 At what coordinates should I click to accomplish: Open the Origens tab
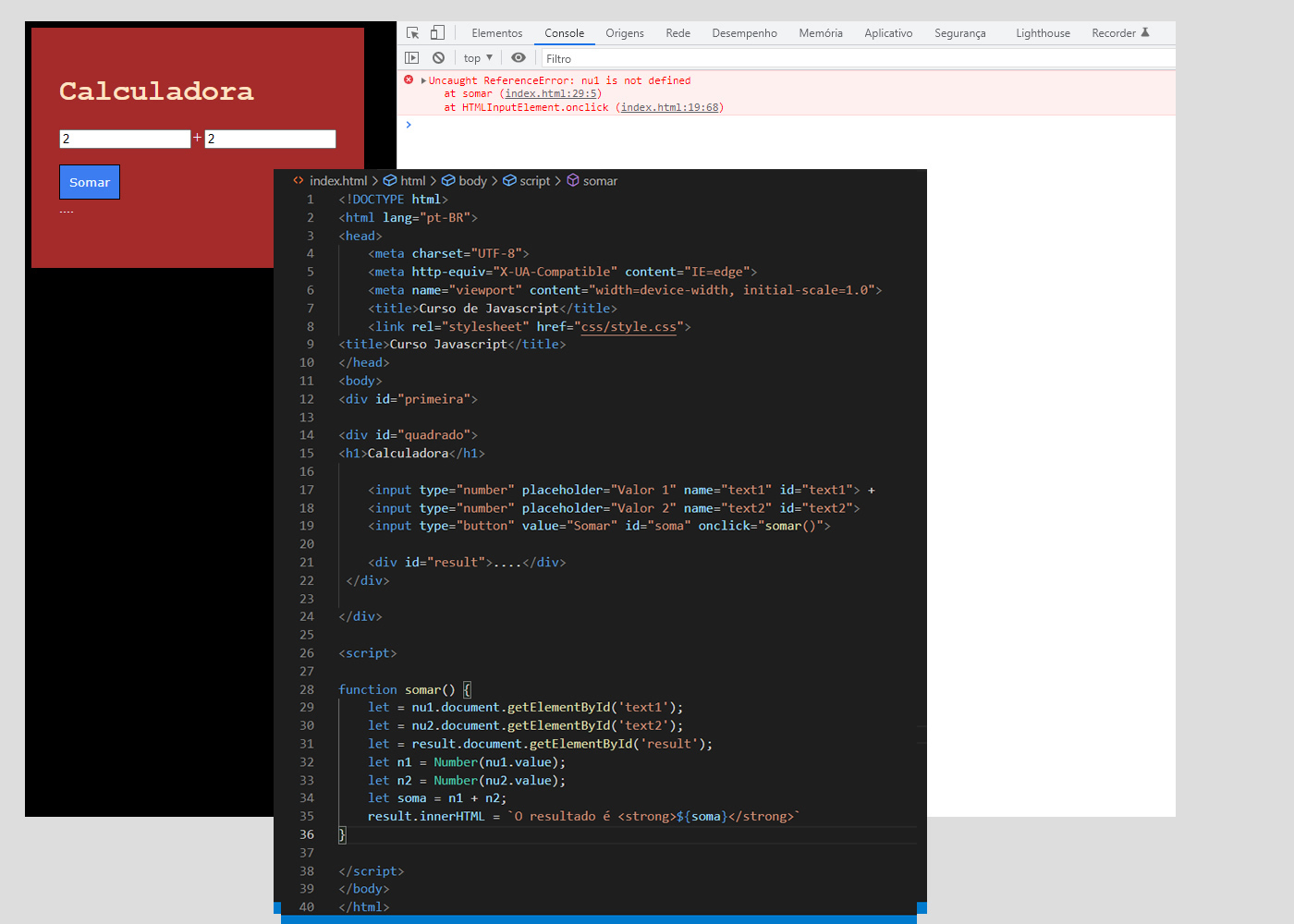pos(625,33)
